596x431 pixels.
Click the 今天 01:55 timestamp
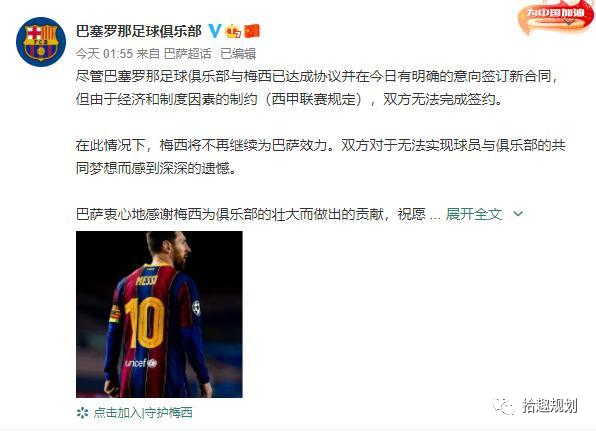point(104,54)
